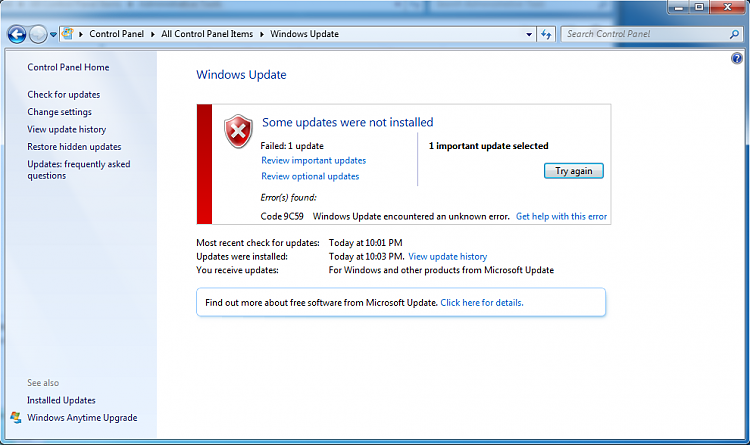Image resolution: width=750 pixels, height=445 pixels.
Task: Click the Windows Update page title
Action: (x=241, y=75)
